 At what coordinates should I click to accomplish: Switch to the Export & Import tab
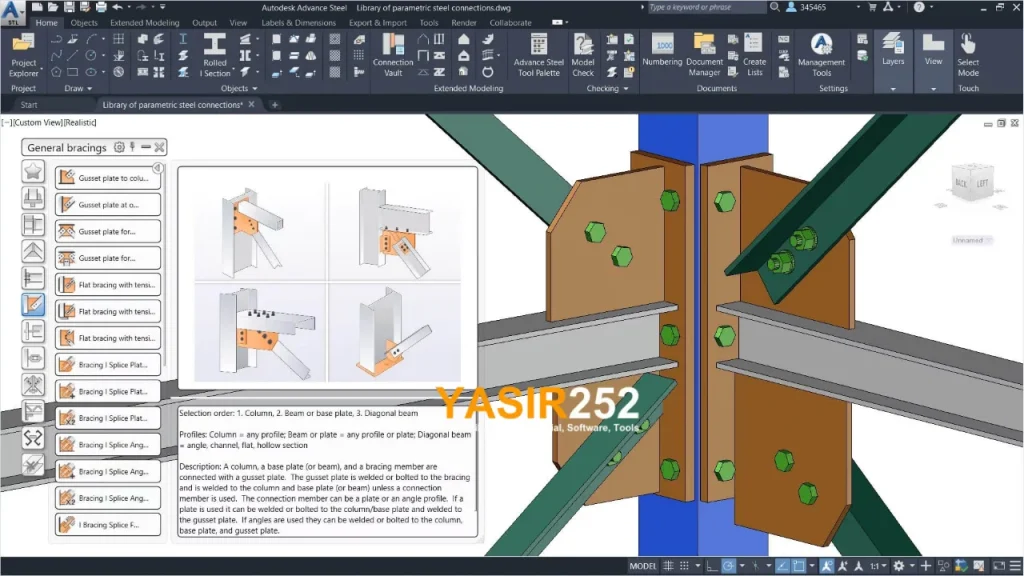coord(377,22)
